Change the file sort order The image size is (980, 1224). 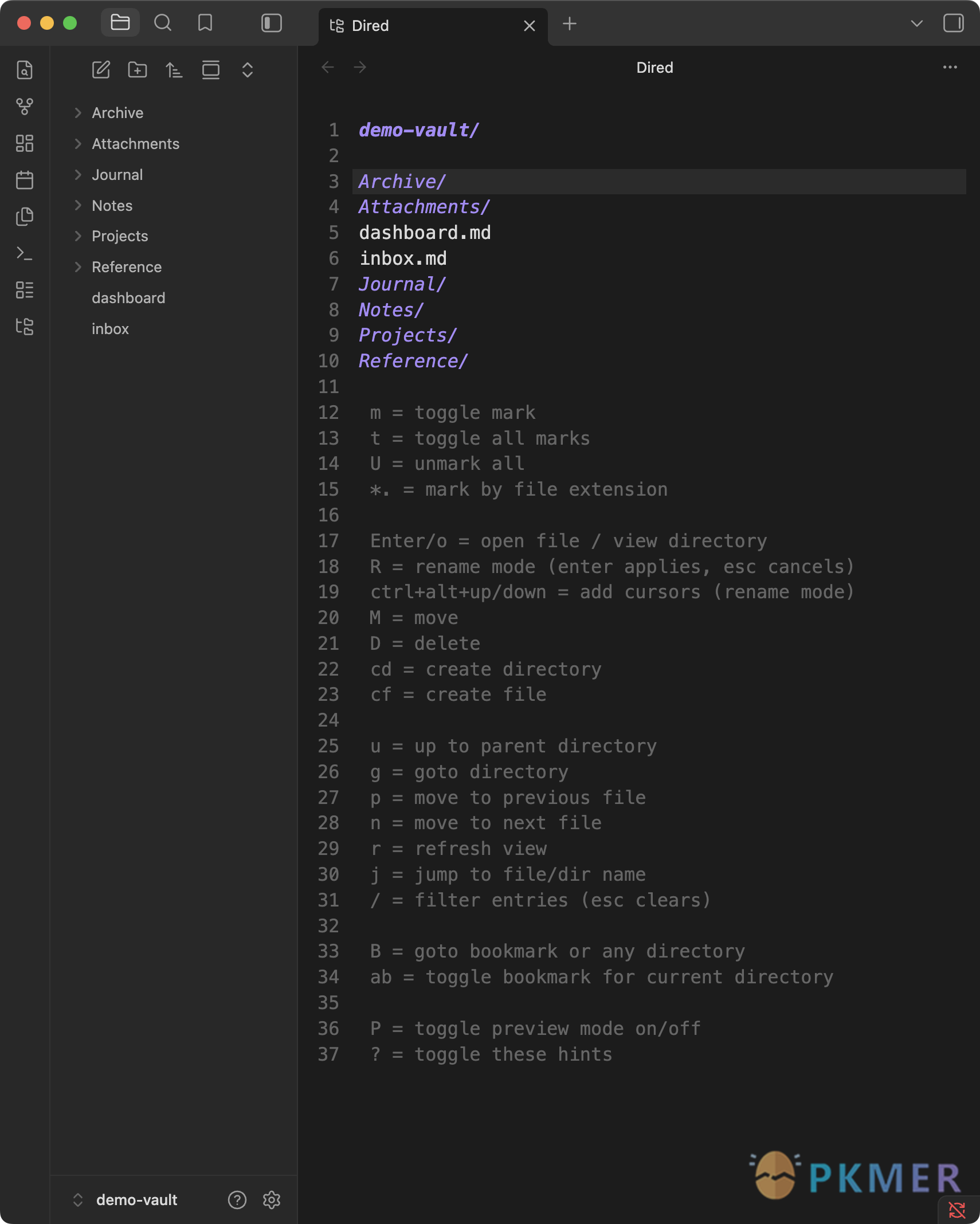[x=174, y=70]
